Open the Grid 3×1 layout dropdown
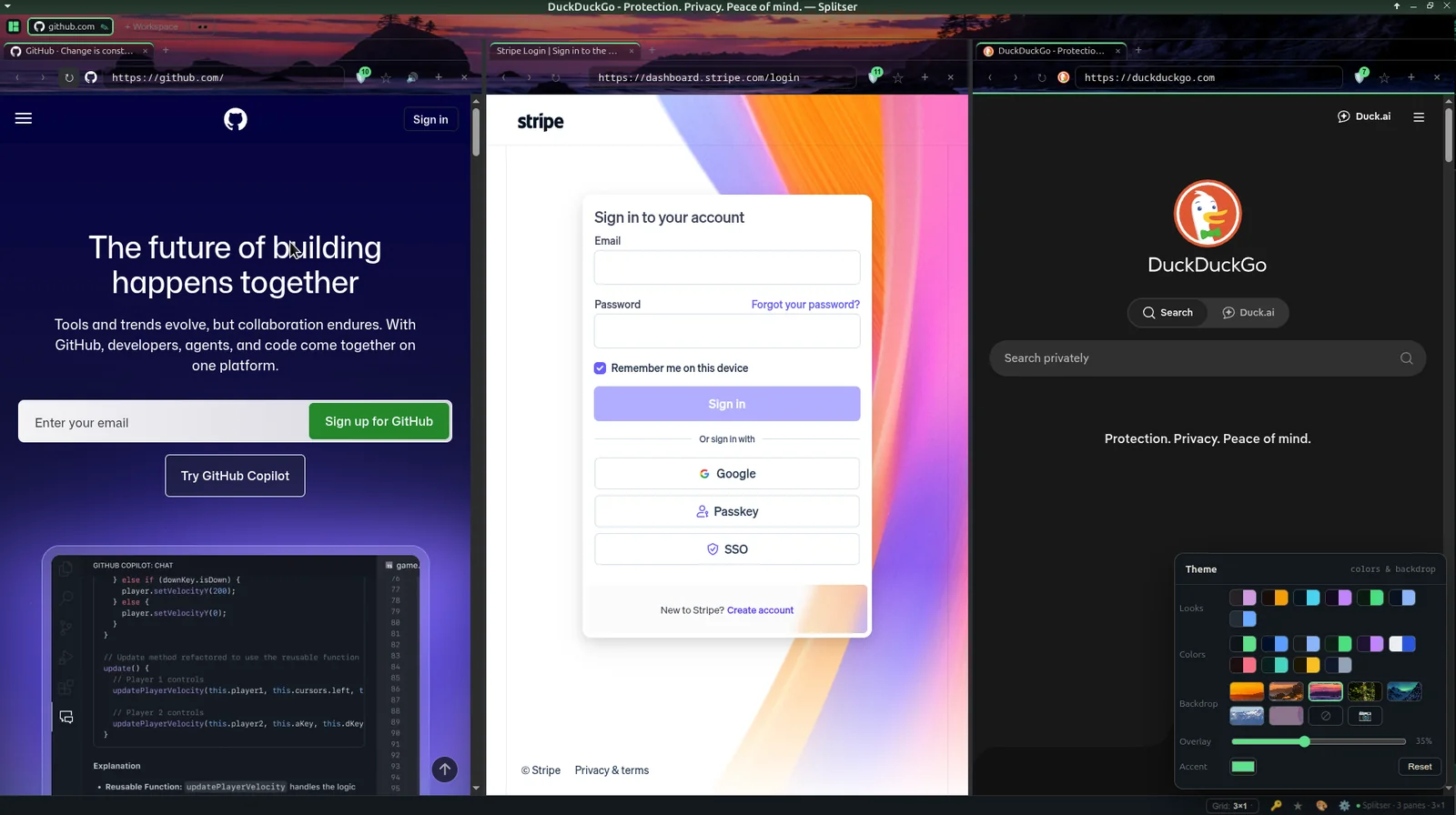 [x=1233, y=806]
